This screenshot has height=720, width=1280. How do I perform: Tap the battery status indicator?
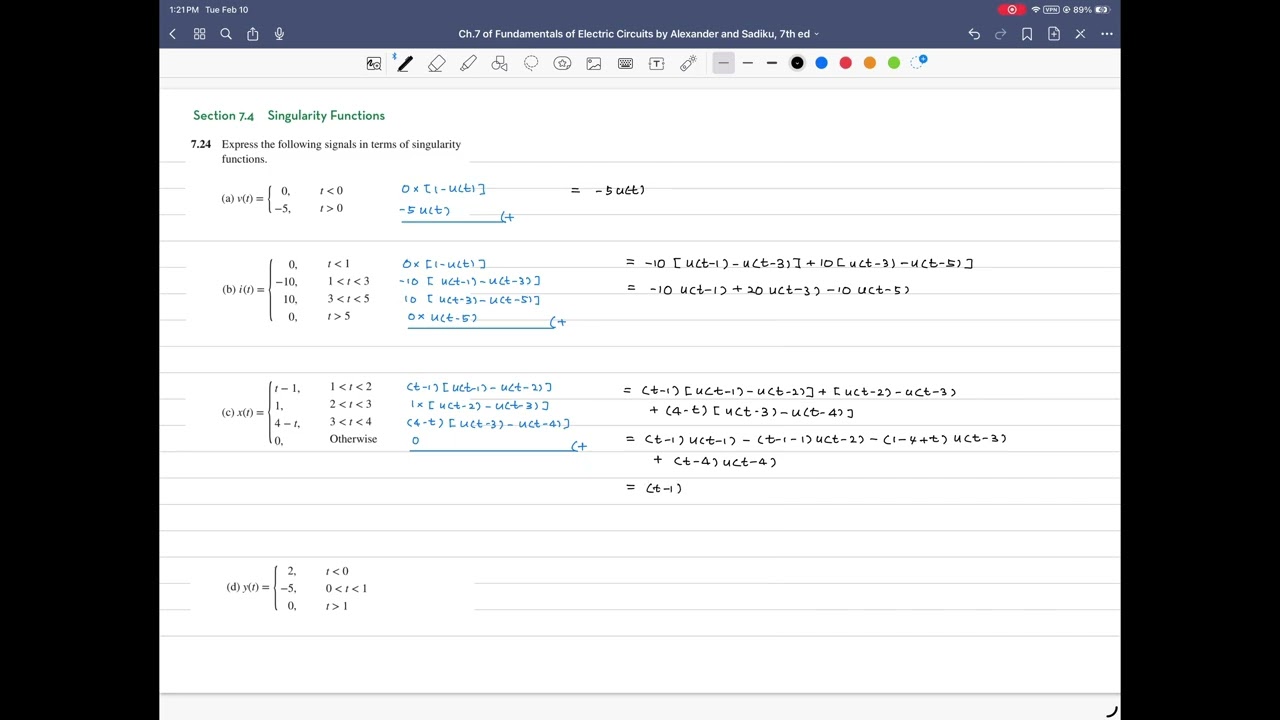point(1101,10)
